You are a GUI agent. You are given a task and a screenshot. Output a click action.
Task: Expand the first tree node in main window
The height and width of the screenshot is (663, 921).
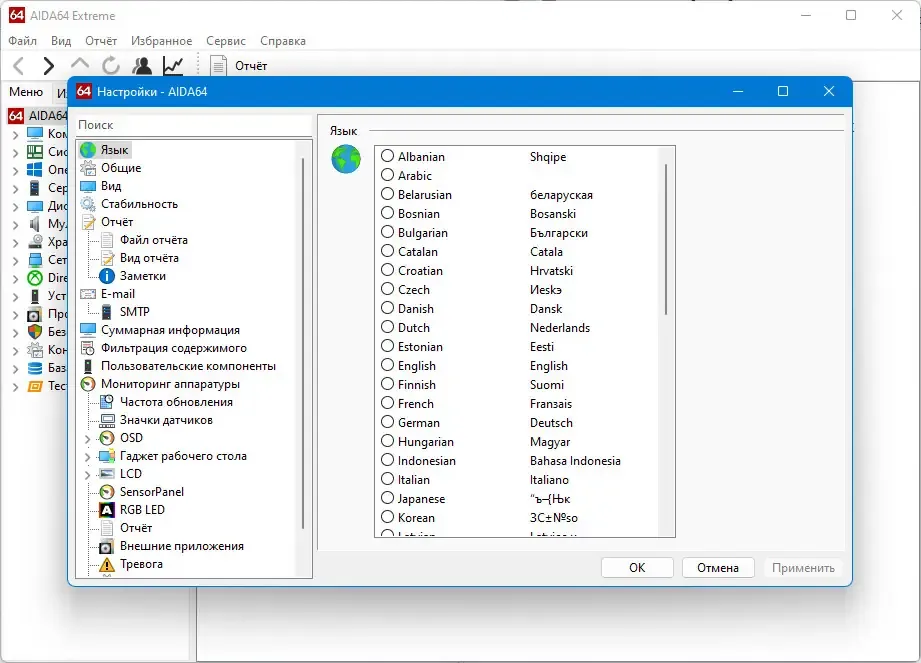point(15,134)
